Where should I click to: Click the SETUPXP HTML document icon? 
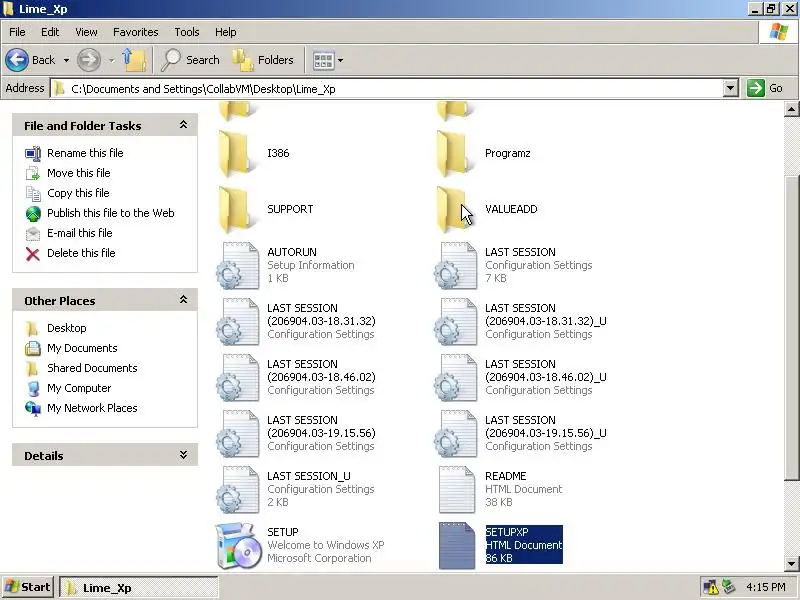(x=457, y=546)
